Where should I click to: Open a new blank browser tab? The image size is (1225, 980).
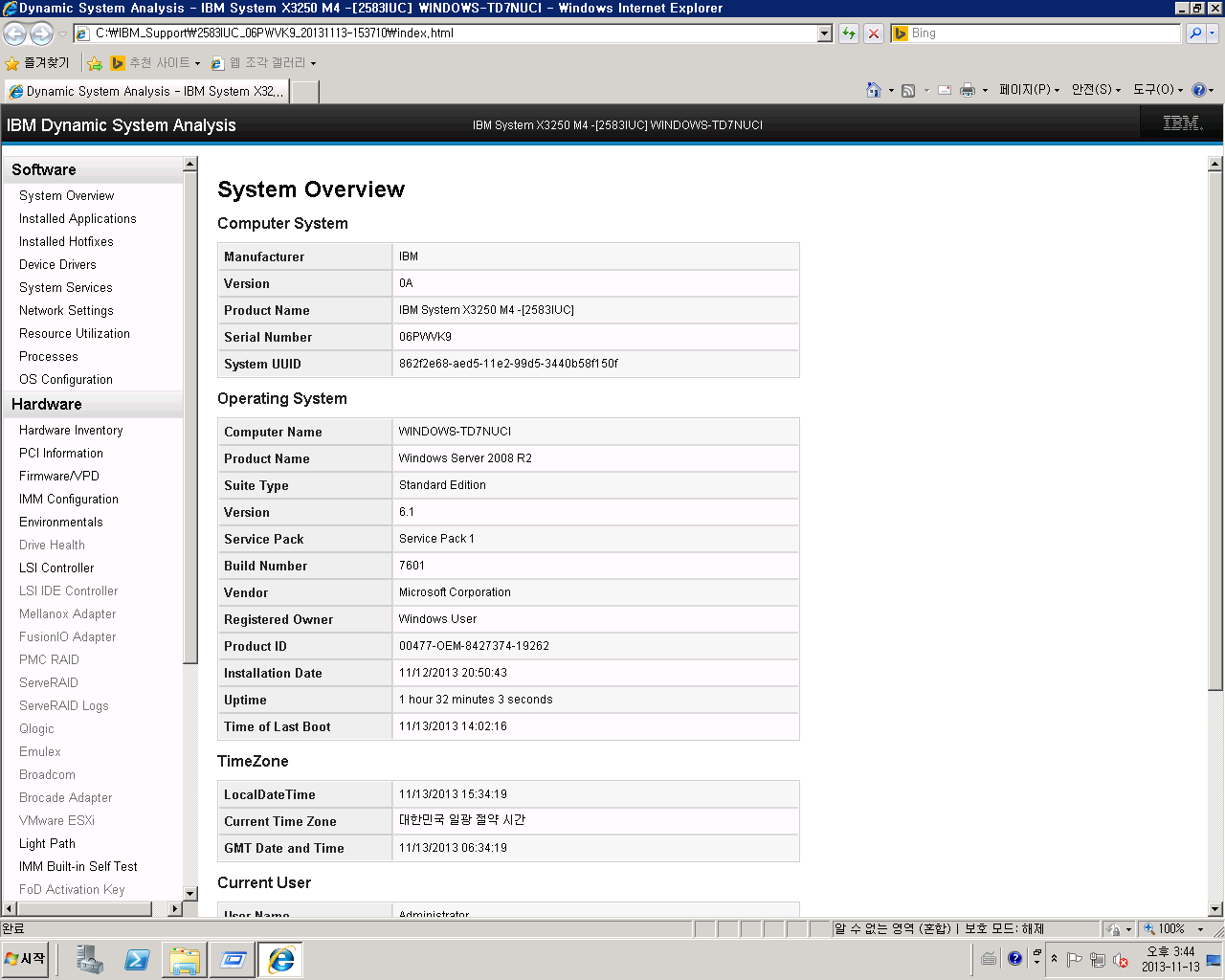(304, 92)
